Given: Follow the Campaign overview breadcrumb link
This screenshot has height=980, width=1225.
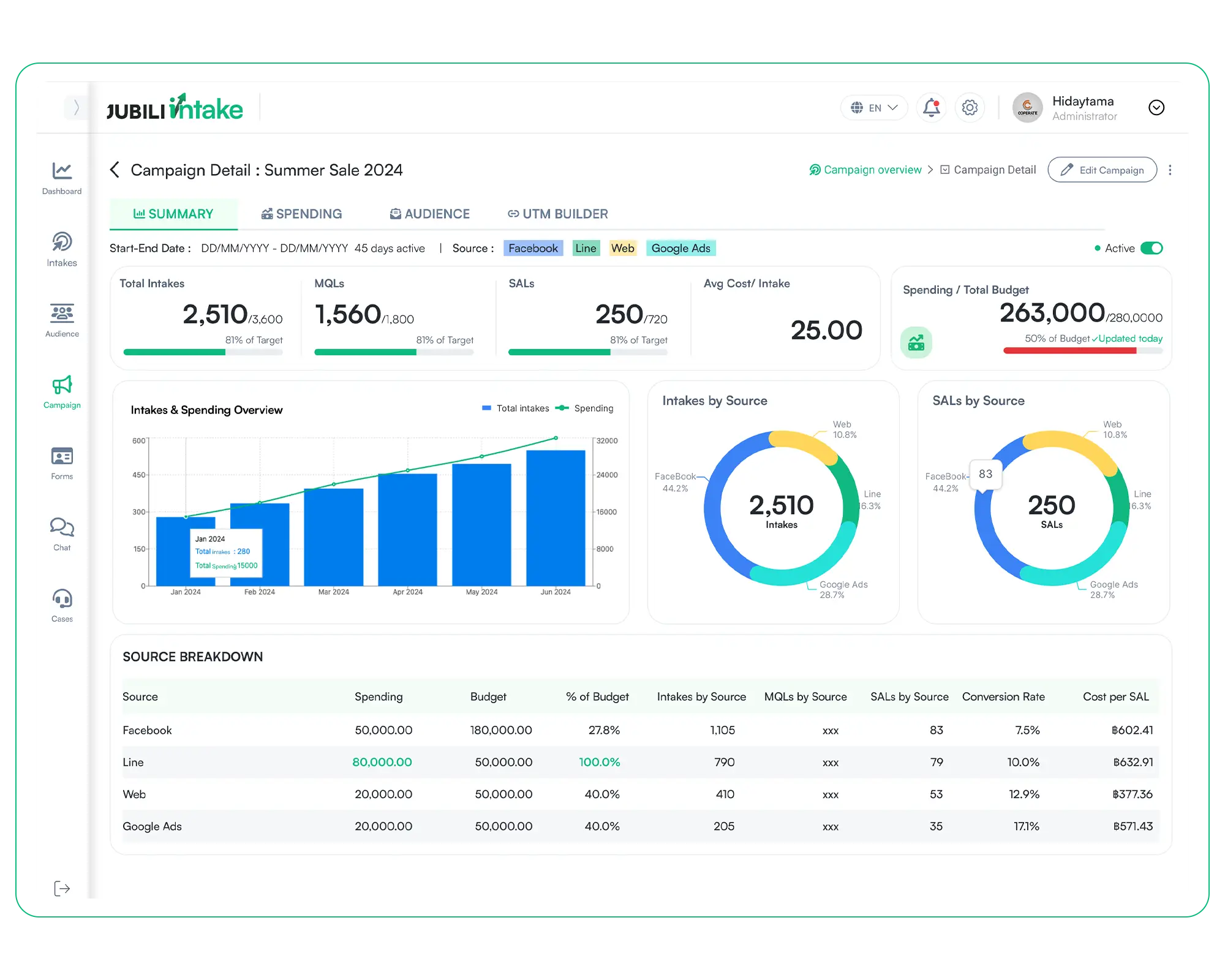Looking at the screenshot, I should coord(865,170).
